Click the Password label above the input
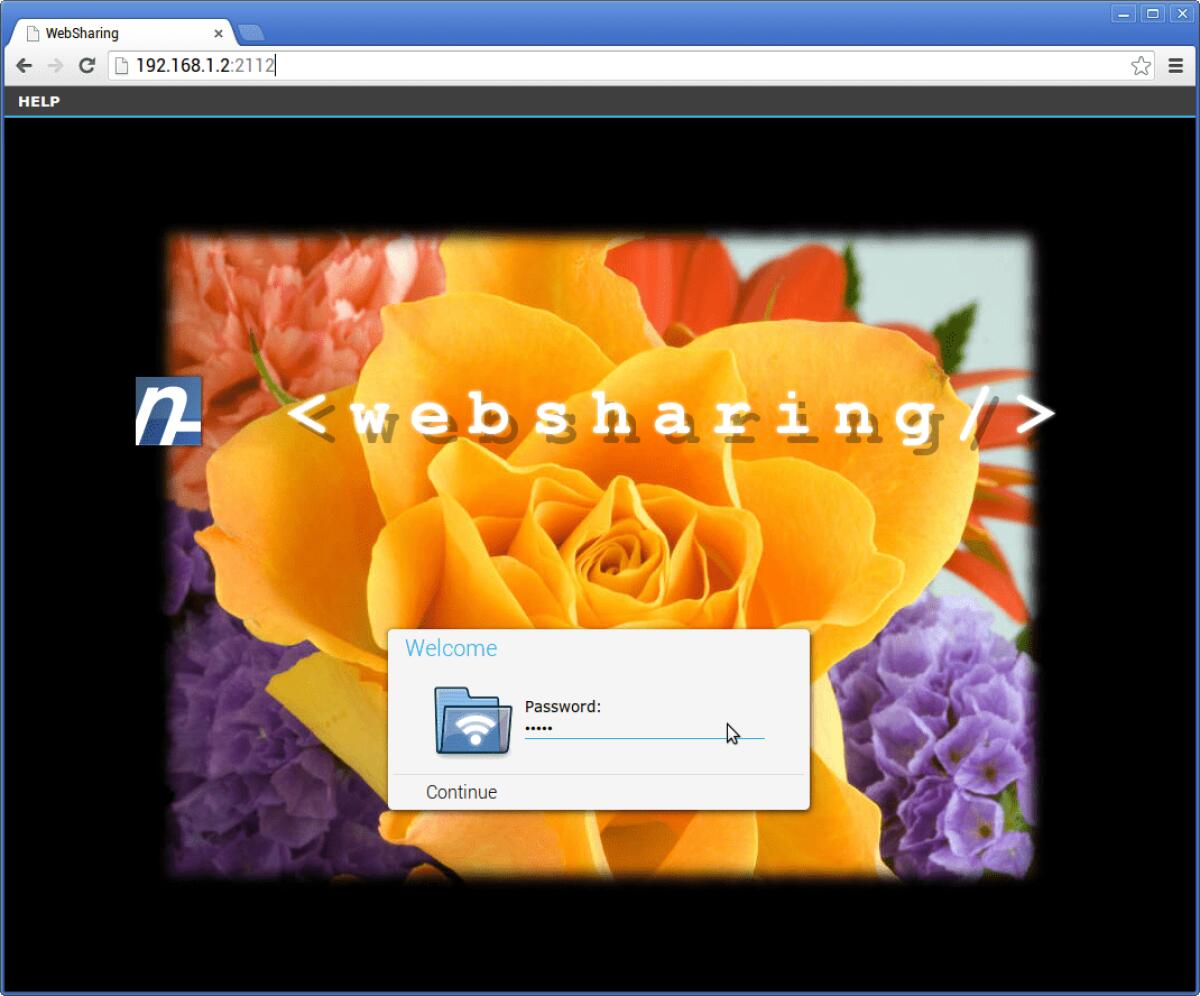 pos(564,706)
